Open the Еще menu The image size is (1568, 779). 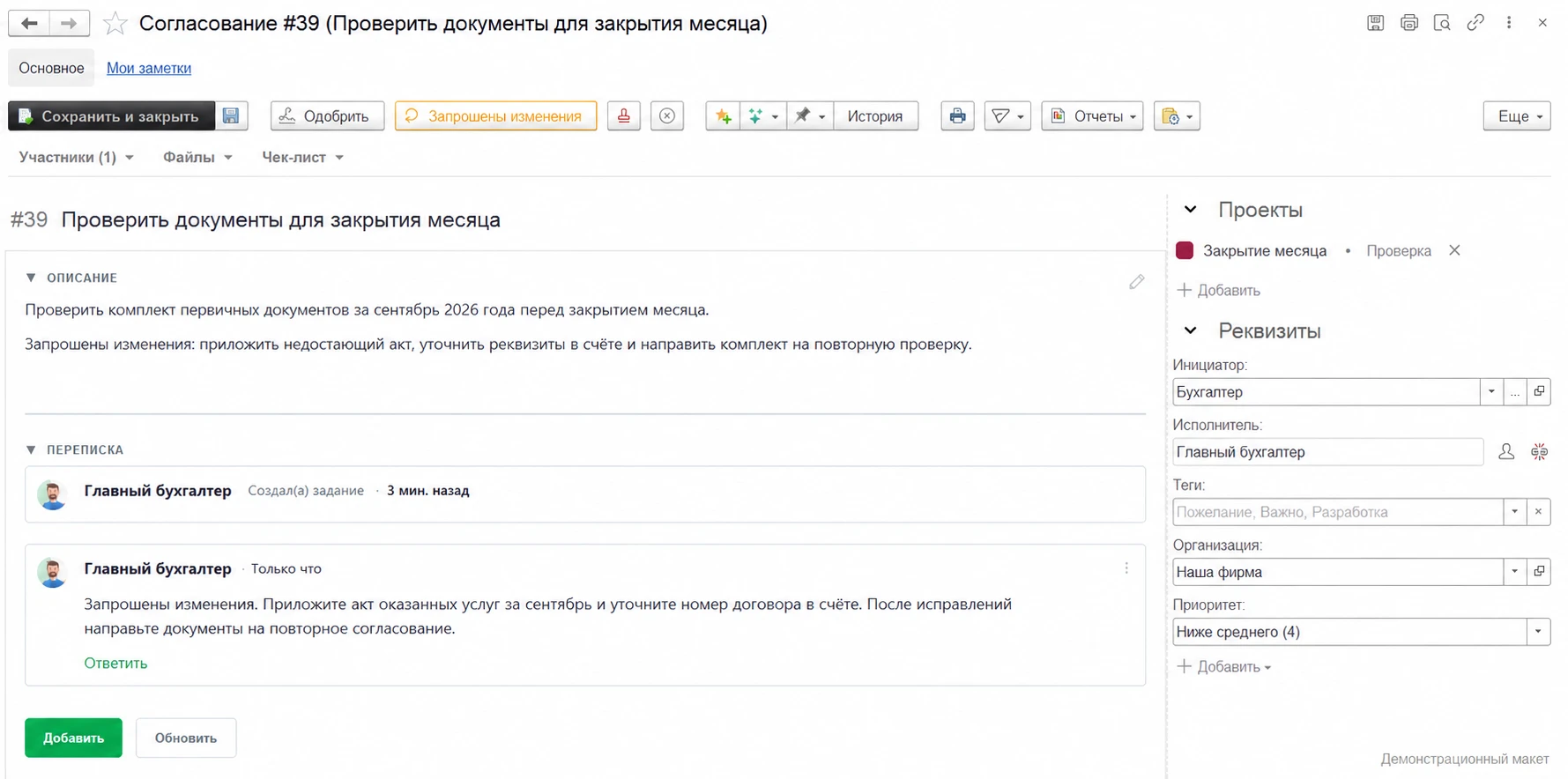point(1517,116)
